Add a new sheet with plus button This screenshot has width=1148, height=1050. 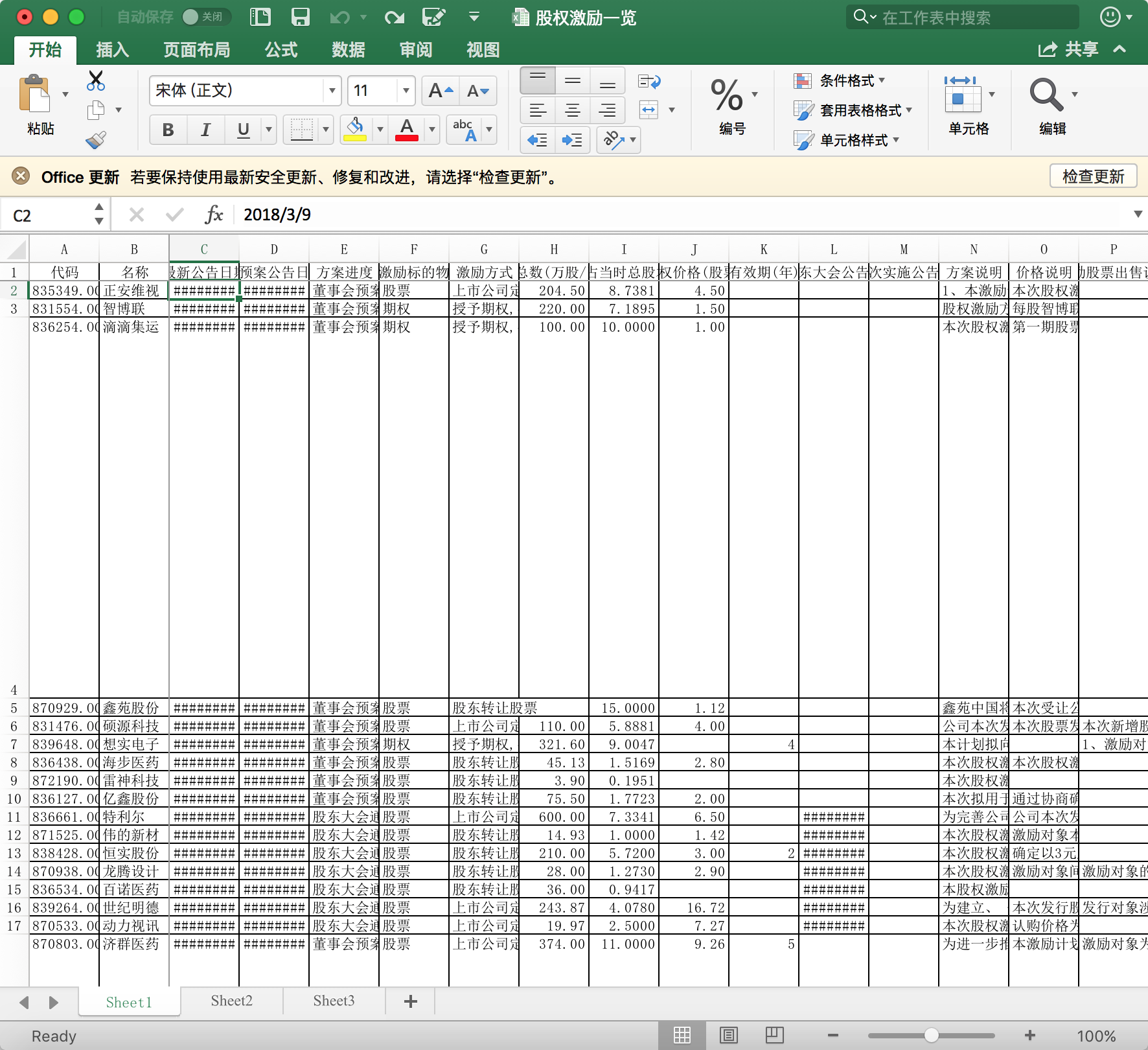tap(410, 1001)
